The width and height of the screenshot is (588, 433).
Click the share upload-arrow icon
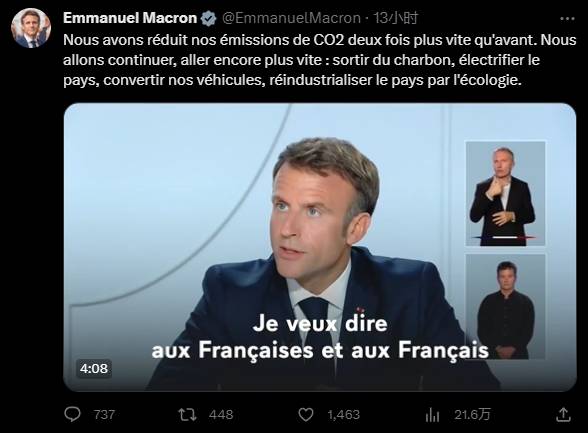click(x=563, y=415)
